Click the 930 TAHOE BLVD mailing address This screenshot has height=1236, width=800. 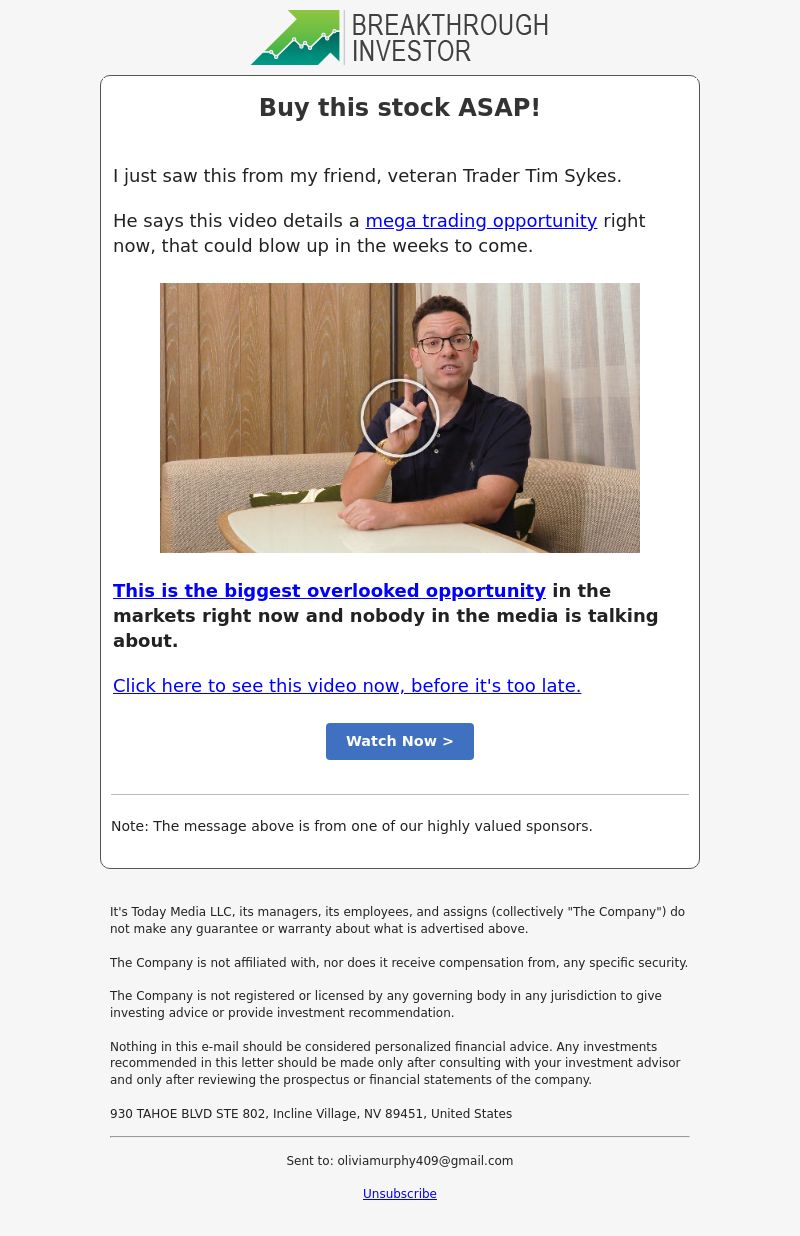311,1114
